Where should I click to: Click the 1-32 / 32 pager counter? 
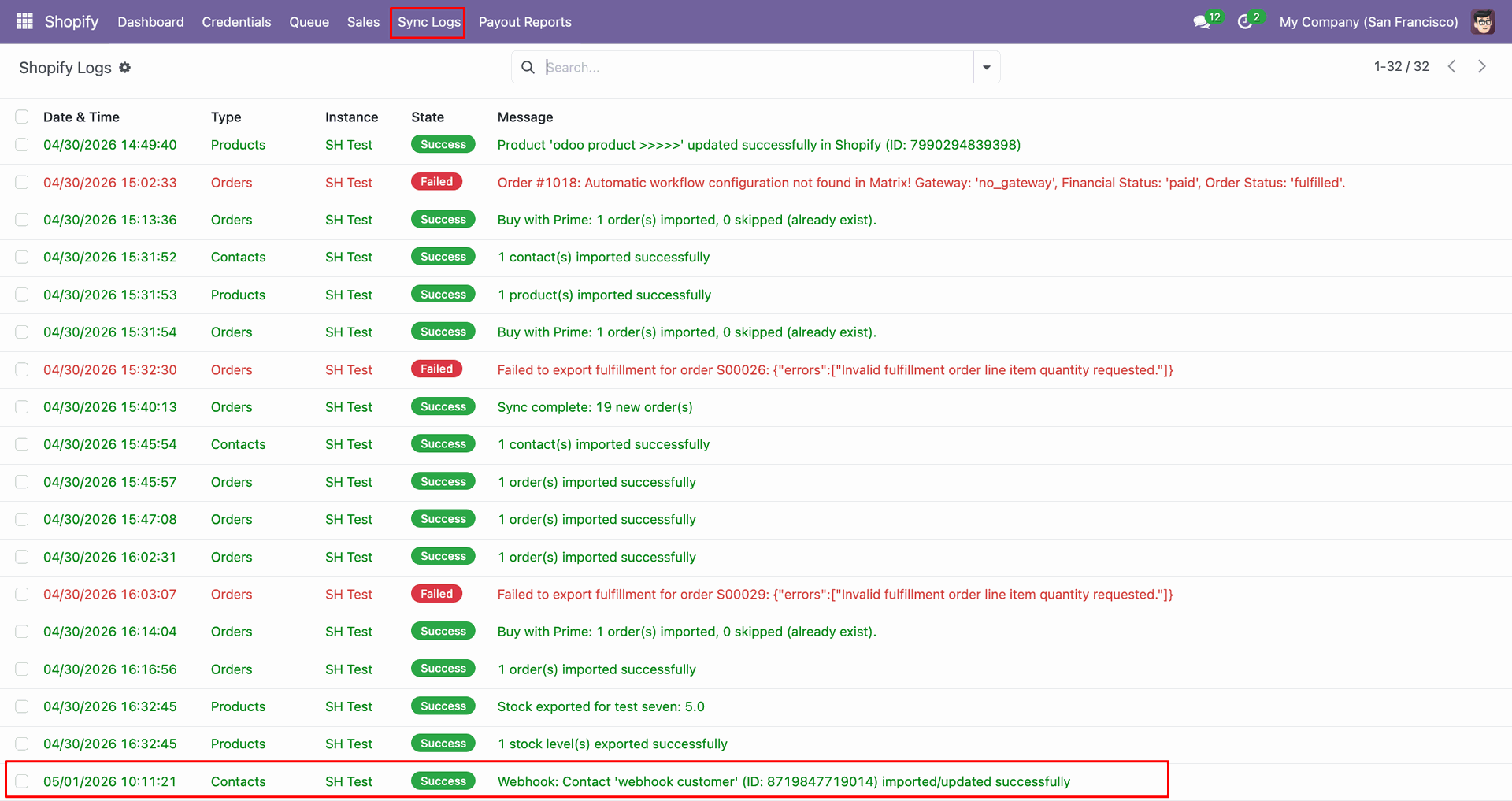coord(1401,67)
